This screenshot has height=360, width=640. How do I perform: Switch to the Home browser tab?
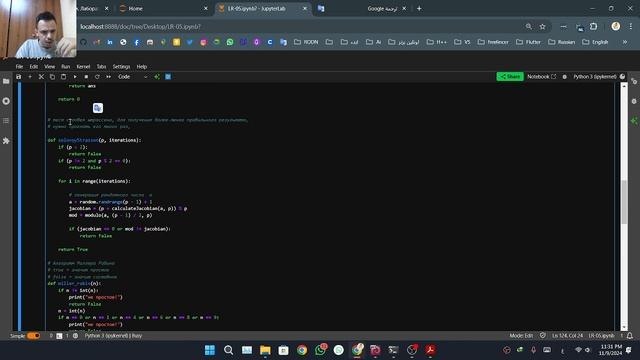pyautogui.click(x=163, y=9)
